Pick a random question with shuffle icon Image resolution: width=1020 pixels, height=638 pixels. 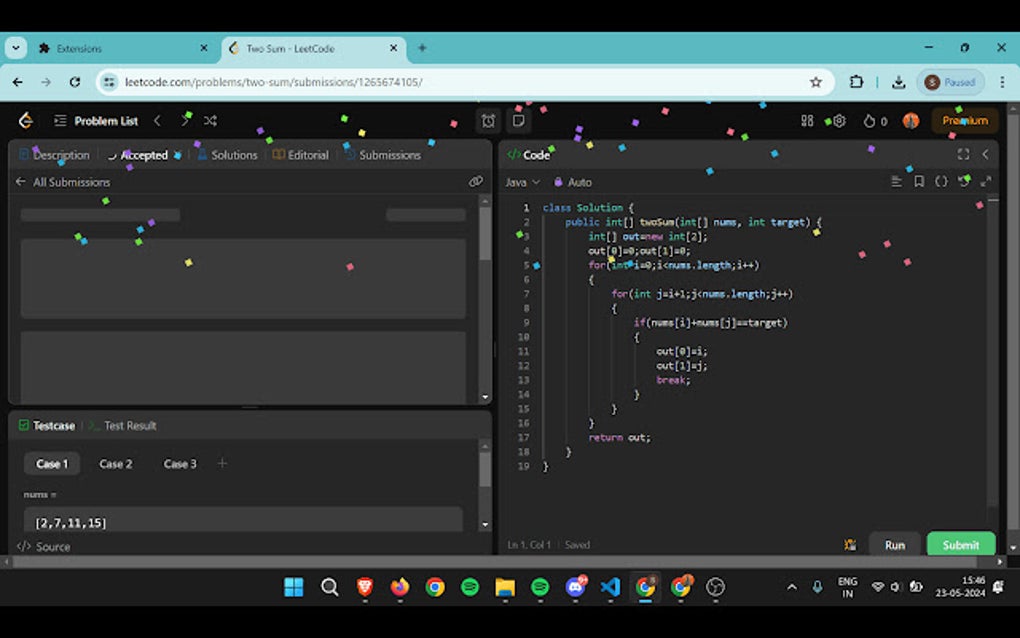pyautogui.click(x=210, y=120)
